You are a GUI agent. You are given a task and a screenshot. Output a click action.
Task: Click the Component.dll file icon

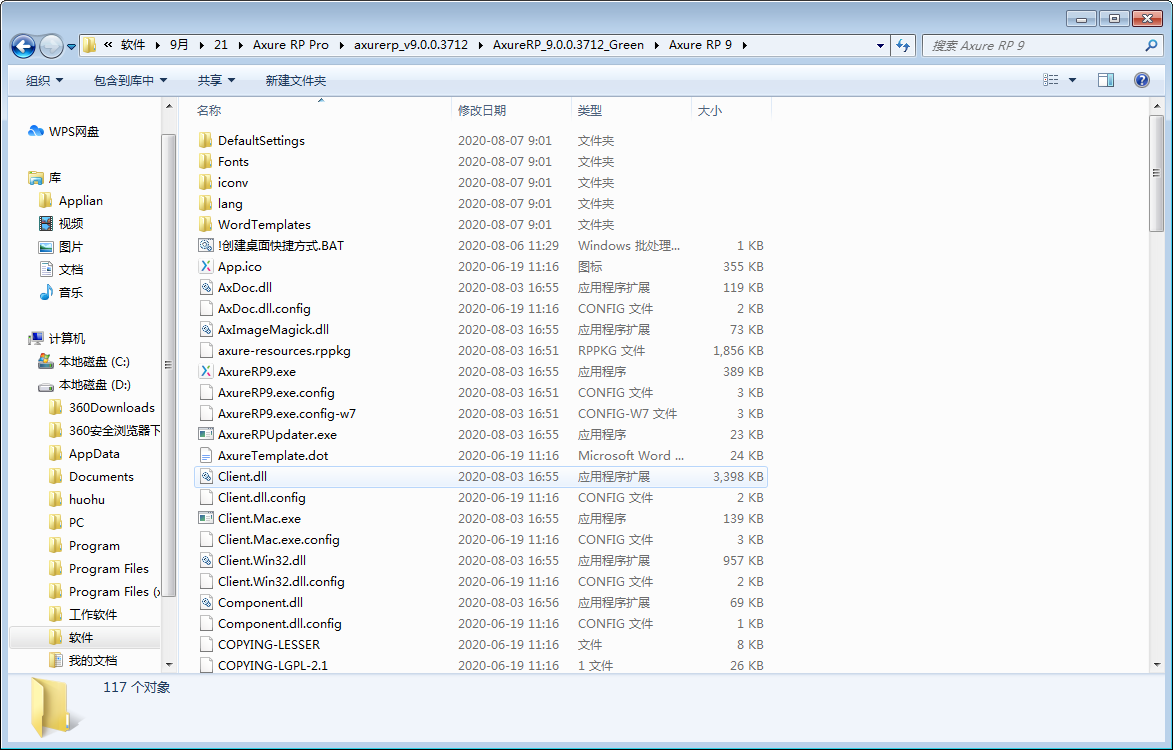coord(206,602)
